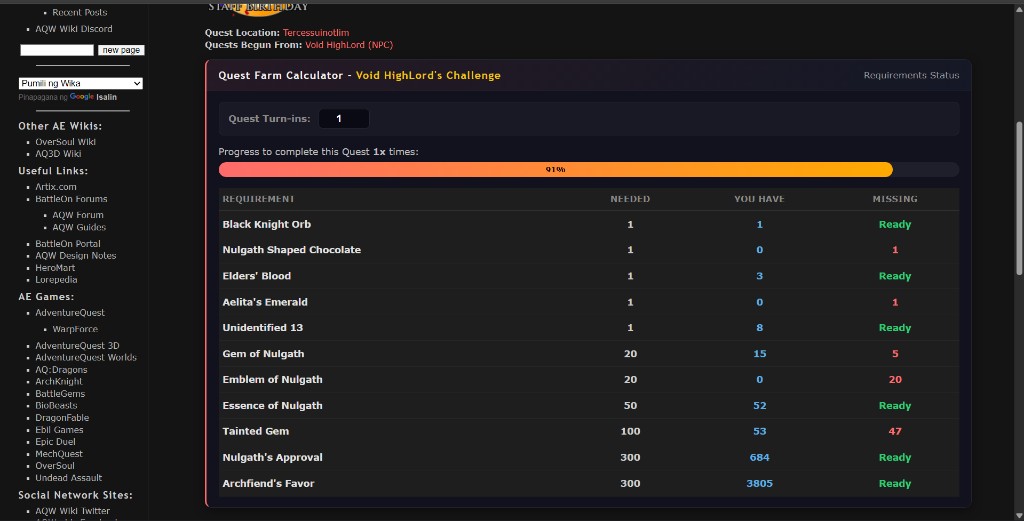Viewport: 1024px width, 521px height.
Task: Click the Requirements Status label
Action: (x=911, y=75)
